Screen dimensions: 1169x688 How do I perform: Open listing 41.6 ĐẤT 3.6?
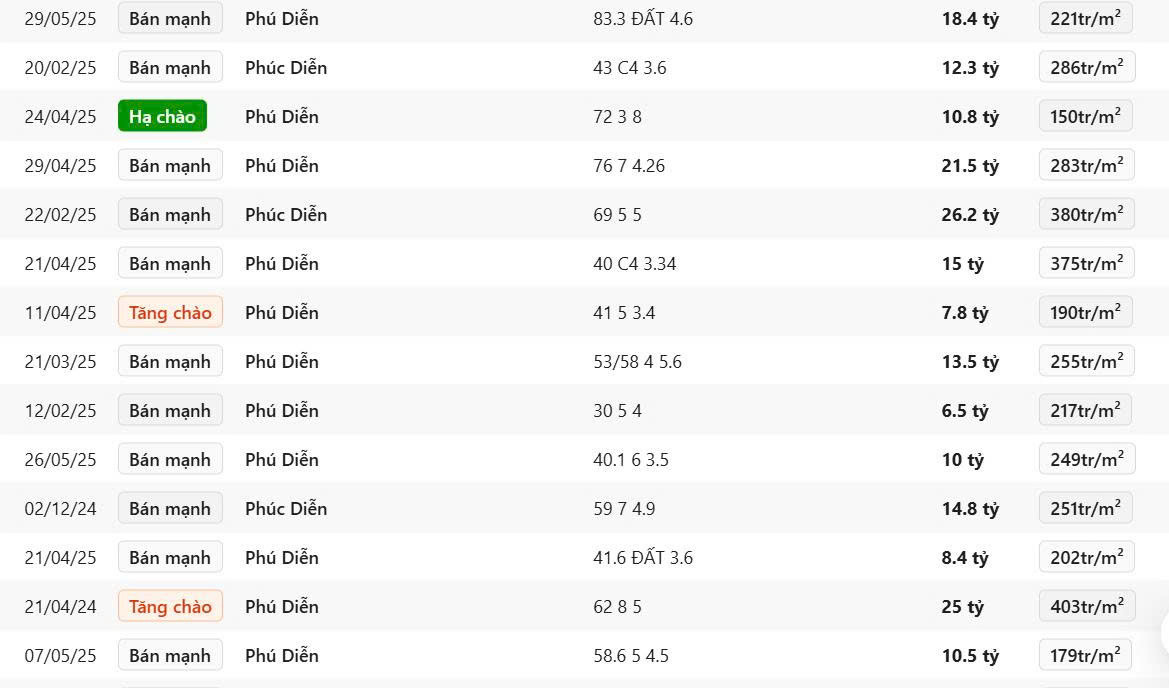pos(643,558)
